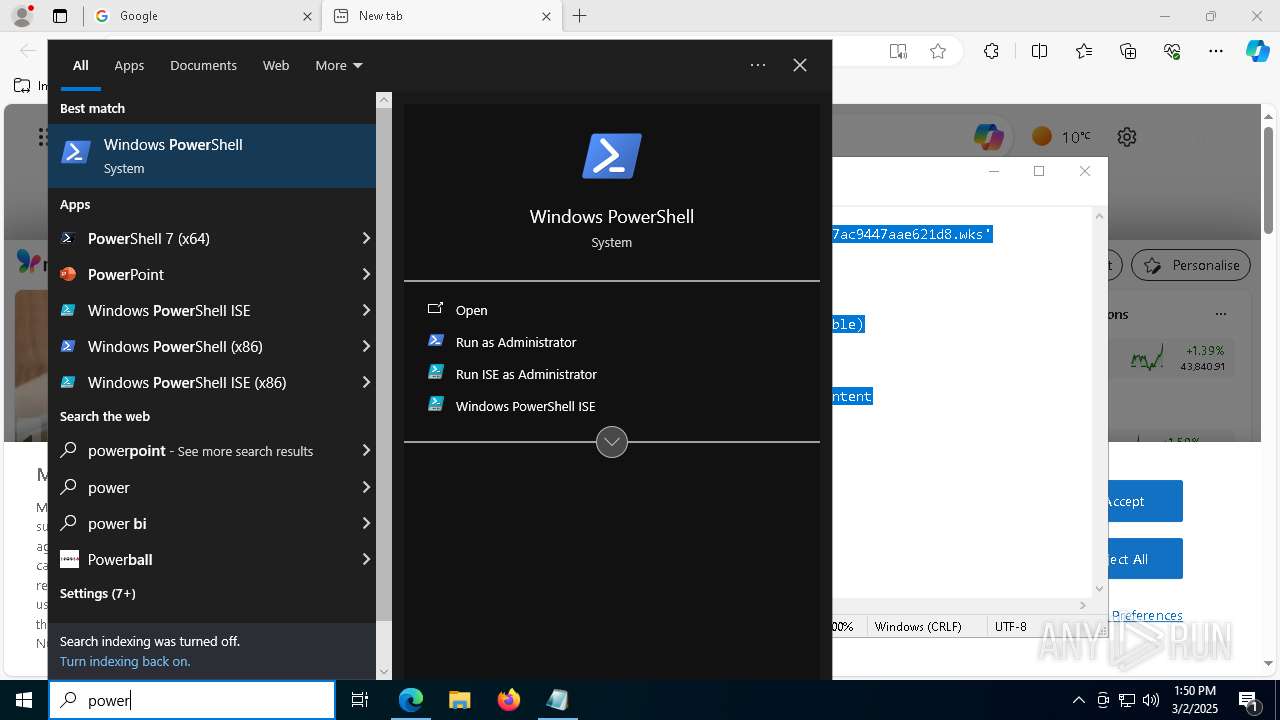This screenshot has height=720, width=1280.
Task: Open Edge extensions puzzle icon
Action: coord(991,52)
